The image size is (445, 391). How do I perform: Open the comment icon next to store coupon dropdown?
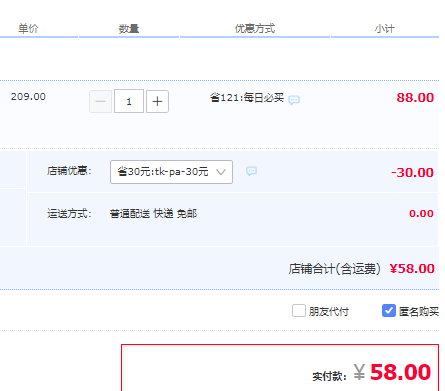coord(251,171)
